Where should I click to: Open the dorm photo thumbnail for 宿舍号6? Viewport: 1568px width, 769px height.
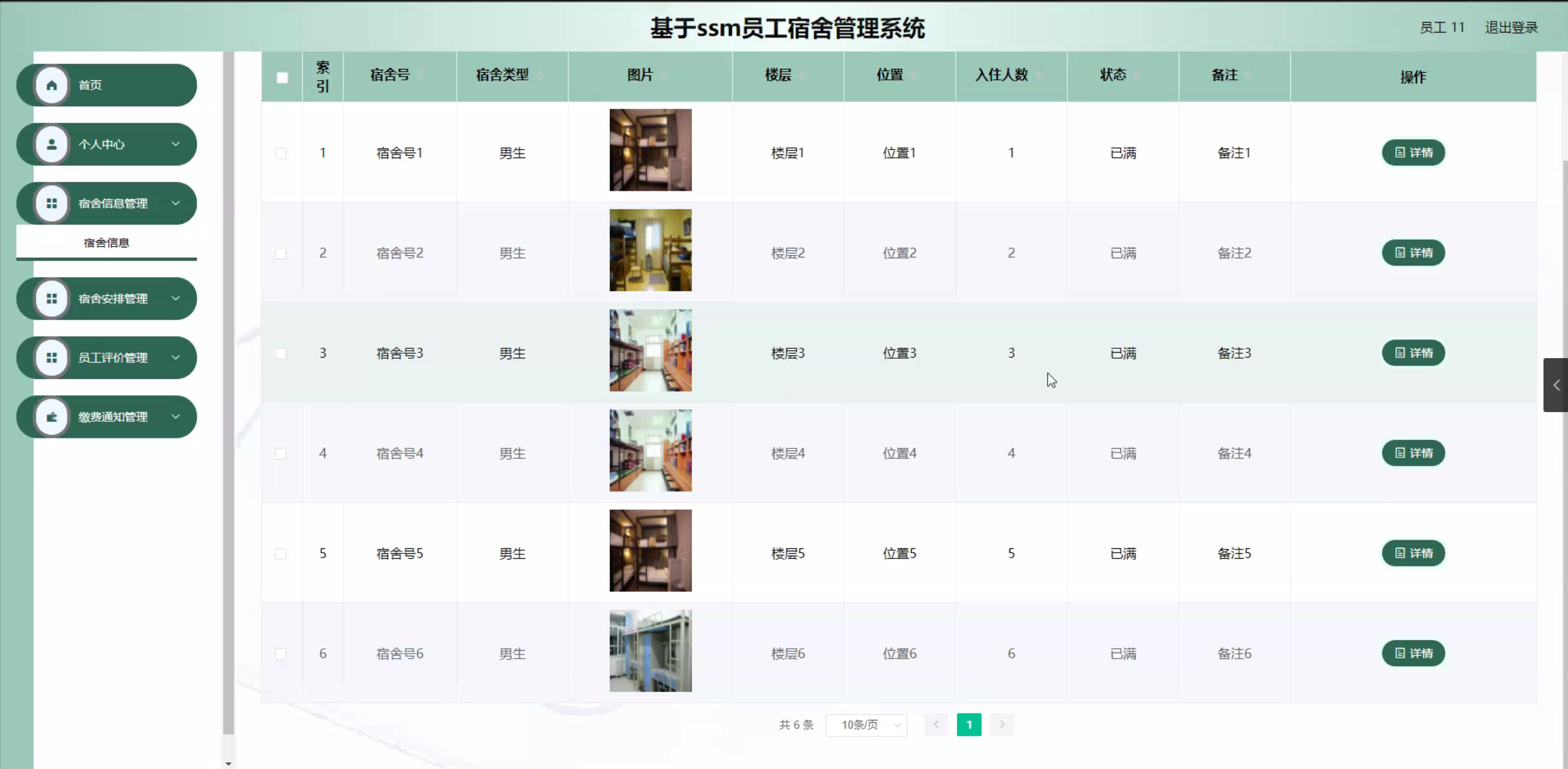click(x=650, y=651)
